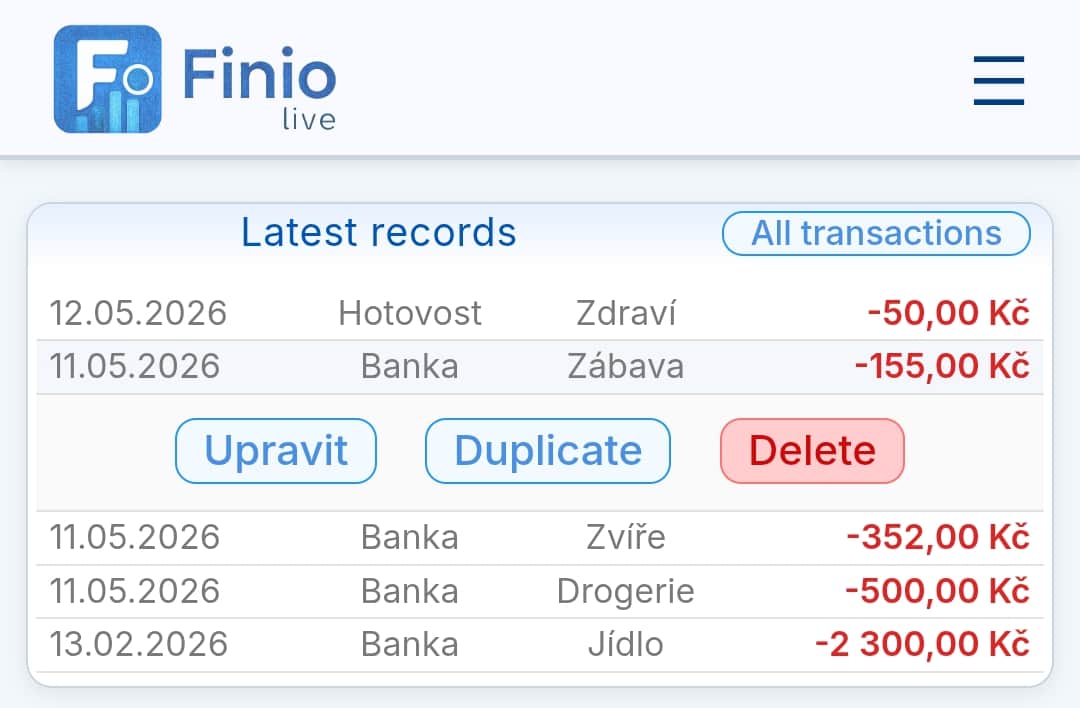Viewport: 1080px width, 708px height.
Task: Click the -352,00 Kč amount
Action: [x=938, y=537]
